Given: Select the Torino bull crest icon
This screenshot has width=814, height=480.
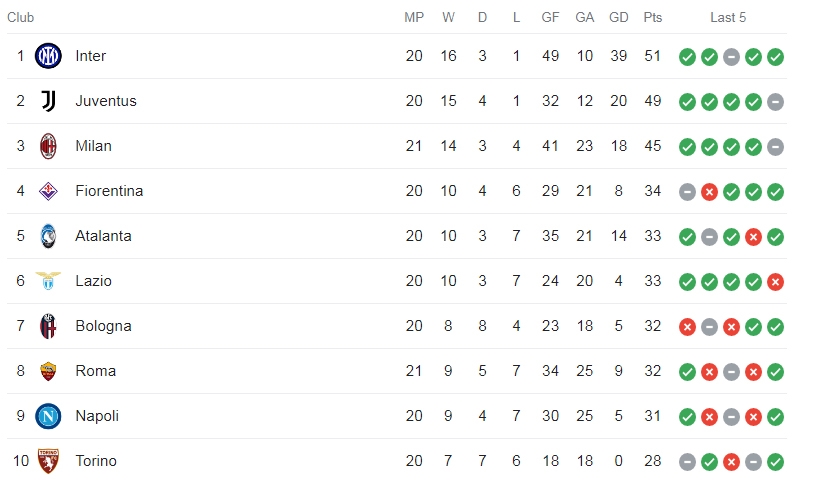Looking at the screenshot, I should tap(48, 461).
